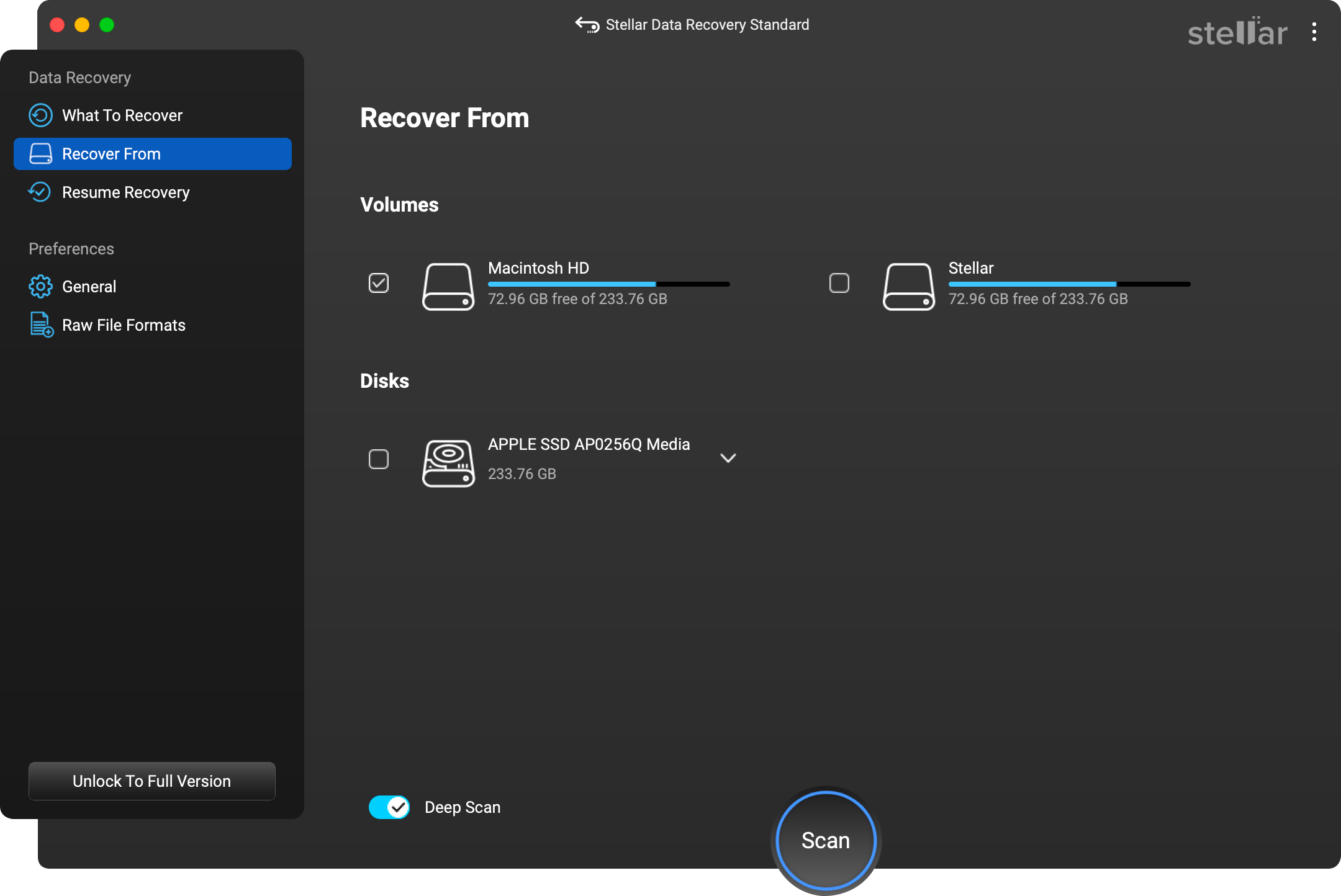Click the back arrow beside the title
Image resolution: width=1341 pixels, height=896 pixels.
click(x=585, y=24)
